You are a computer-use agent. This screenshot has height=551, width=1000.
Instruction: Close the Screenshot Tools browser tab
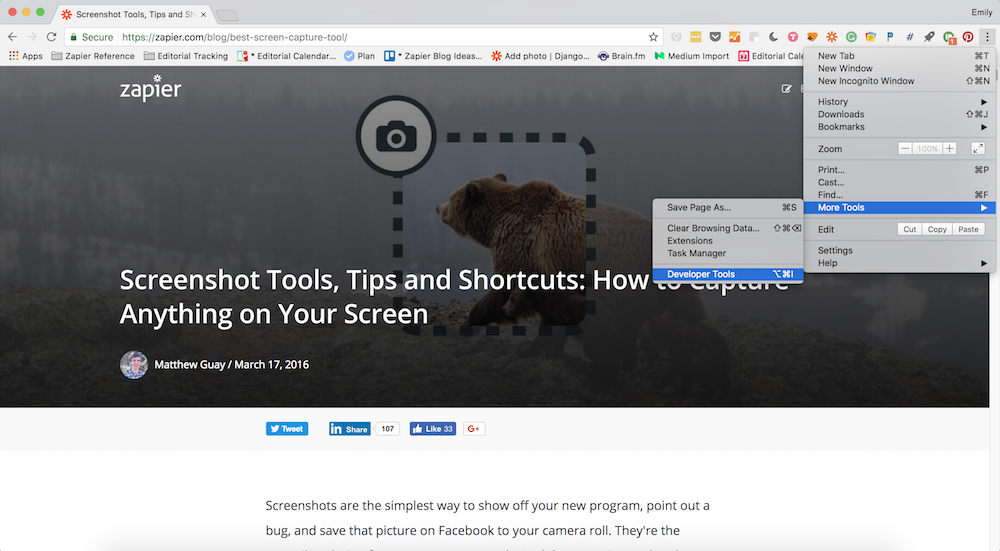(x=203, y=14)
